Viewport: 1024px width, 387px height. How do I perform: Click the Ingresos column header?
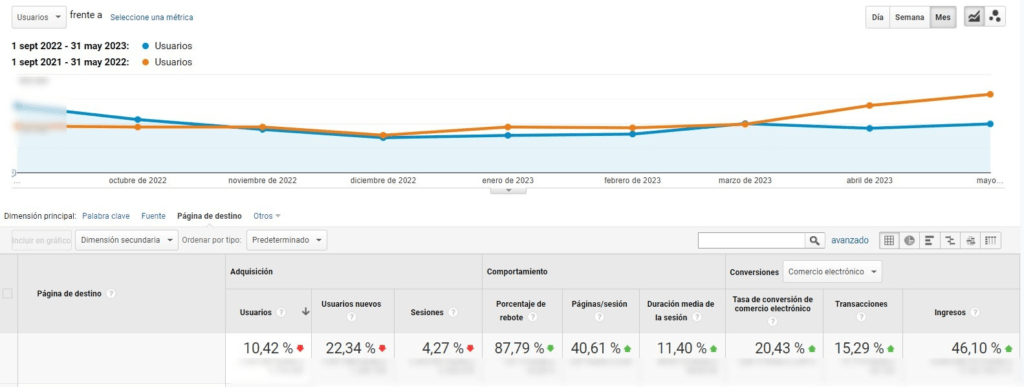pyautogui.click(x=950, y=313)
